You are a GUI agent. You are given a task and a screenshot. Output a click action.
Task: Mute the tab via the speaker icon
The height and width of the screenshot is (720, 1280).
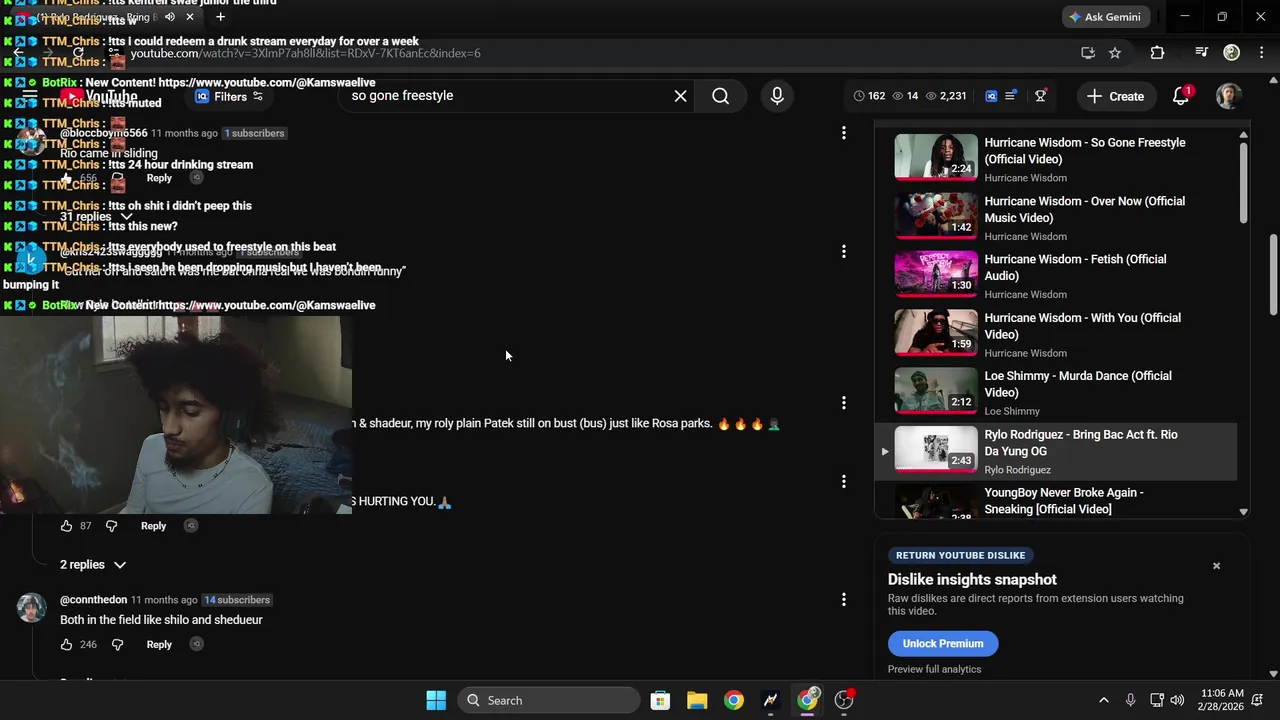coord(169,17)
